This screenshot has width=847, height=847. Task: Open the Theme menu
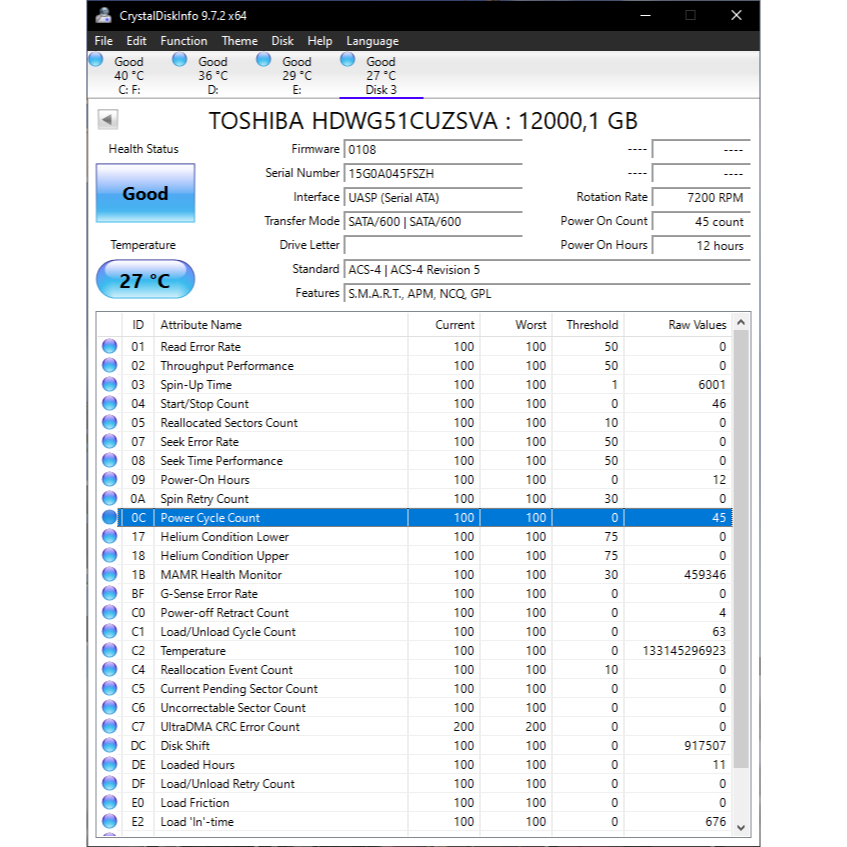point(239,41)
